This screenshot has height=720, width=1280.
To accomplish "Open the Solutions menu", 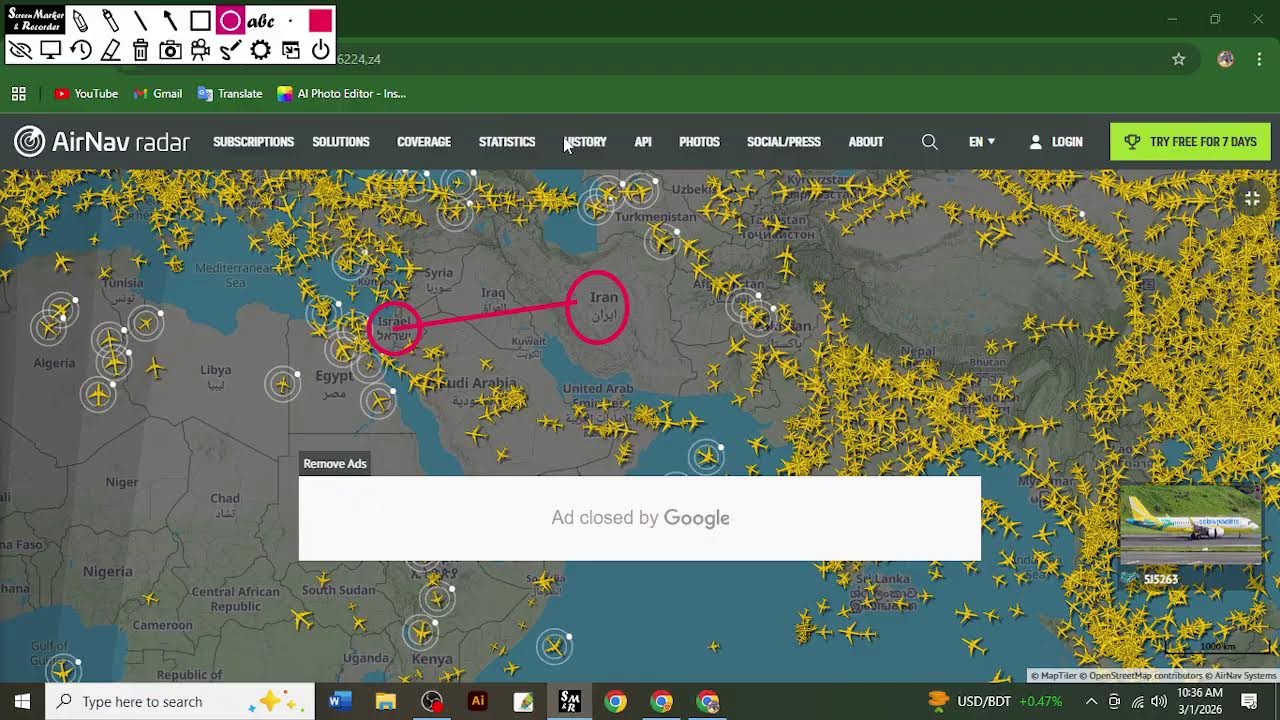I will (x=341, y=142).
